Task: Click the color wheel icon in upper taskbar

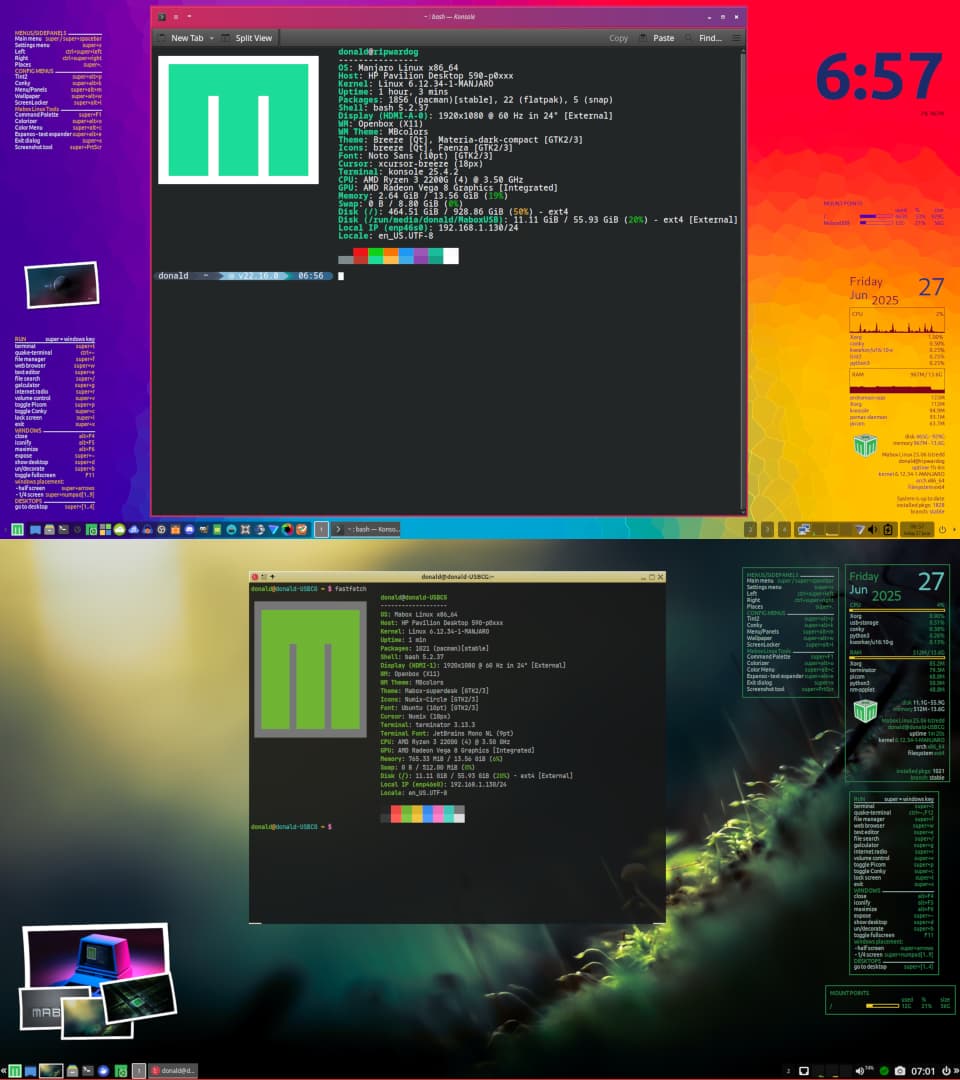Action: pyautogui.click(x=287, y=530)
